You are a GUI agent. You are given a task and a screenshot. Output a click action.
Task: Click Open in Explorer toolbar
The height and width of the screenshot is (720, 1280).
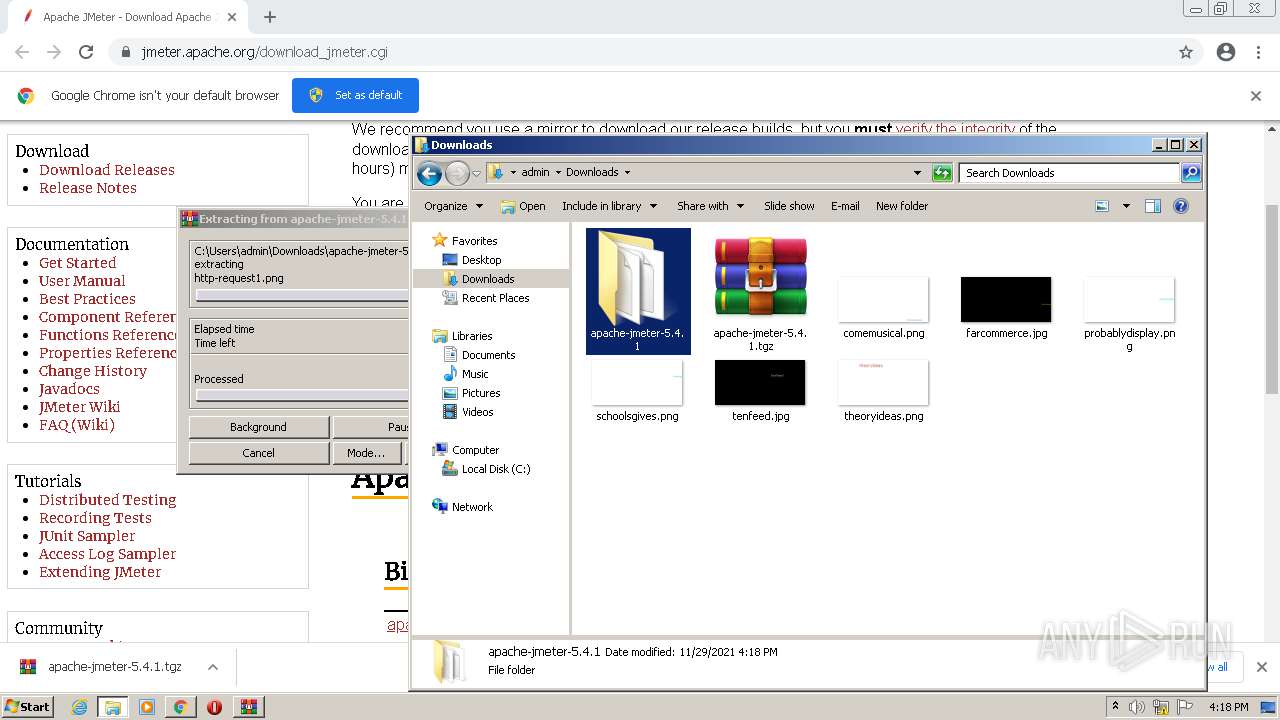tap(523, 206)
